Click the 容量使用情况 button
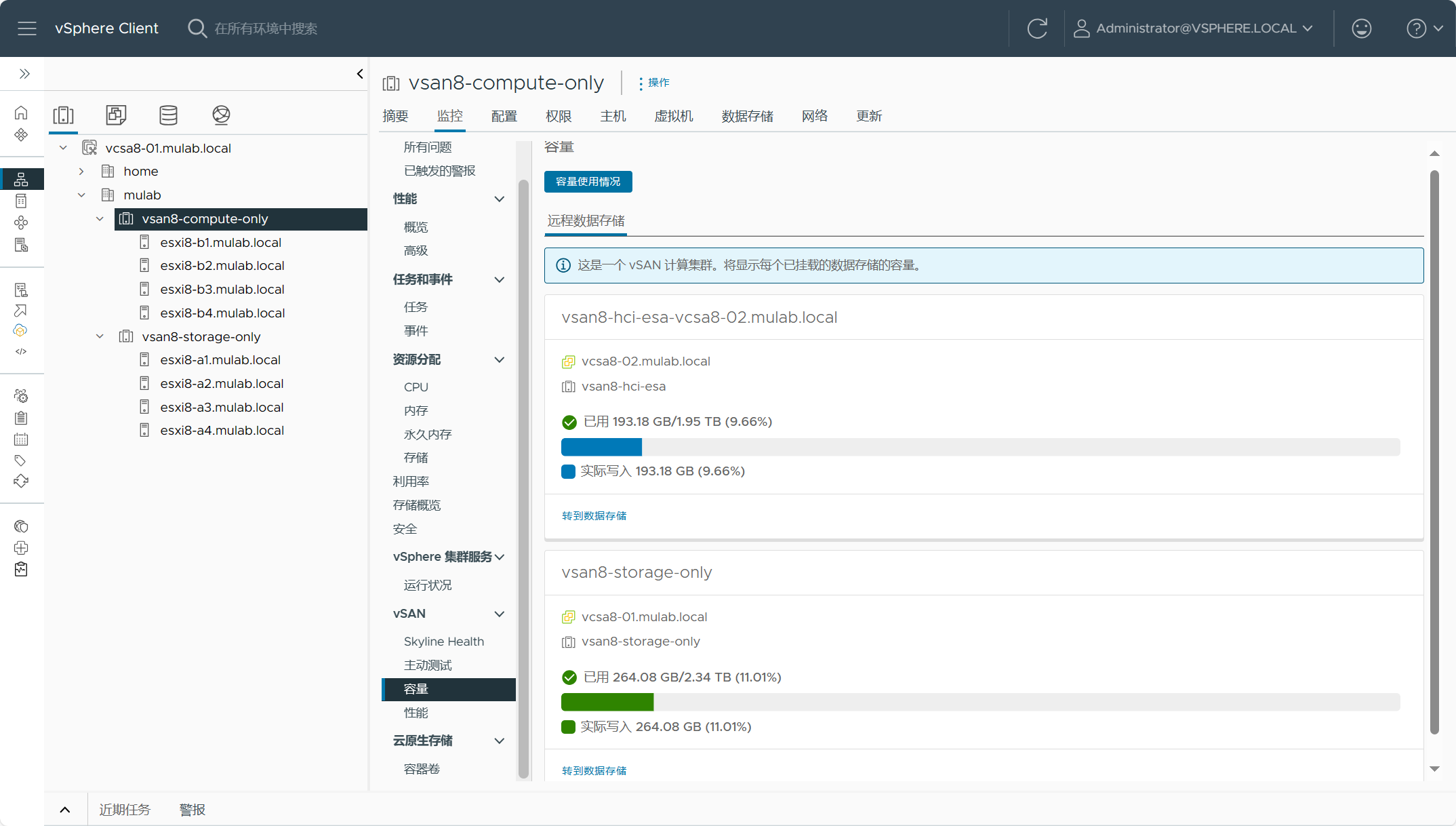This screenshot has width=1456, height=826. click(x=588, y=182)
